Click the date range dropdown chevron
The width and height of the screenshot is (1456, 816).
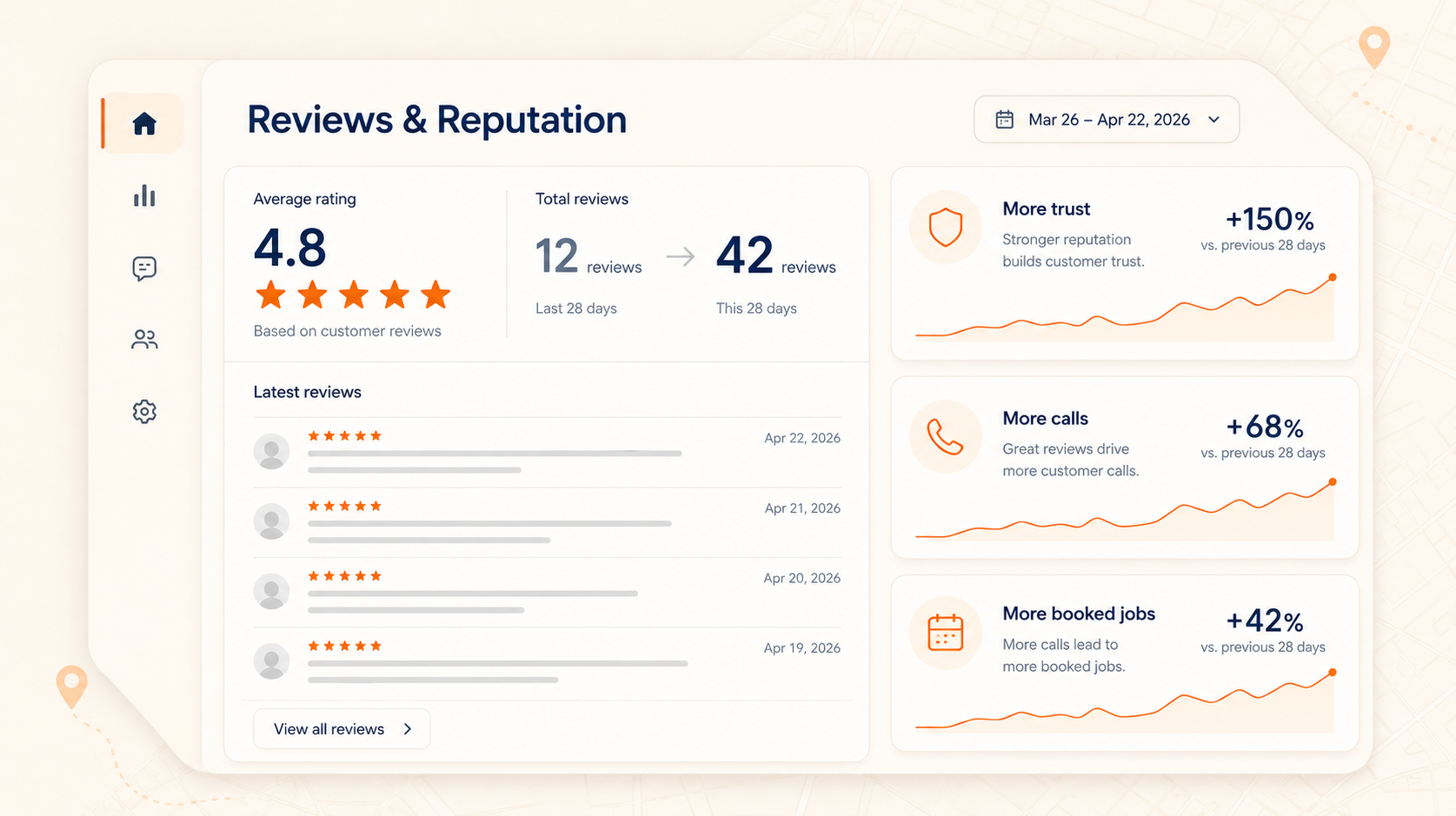pyautogui.click(x=1213, y=120)
